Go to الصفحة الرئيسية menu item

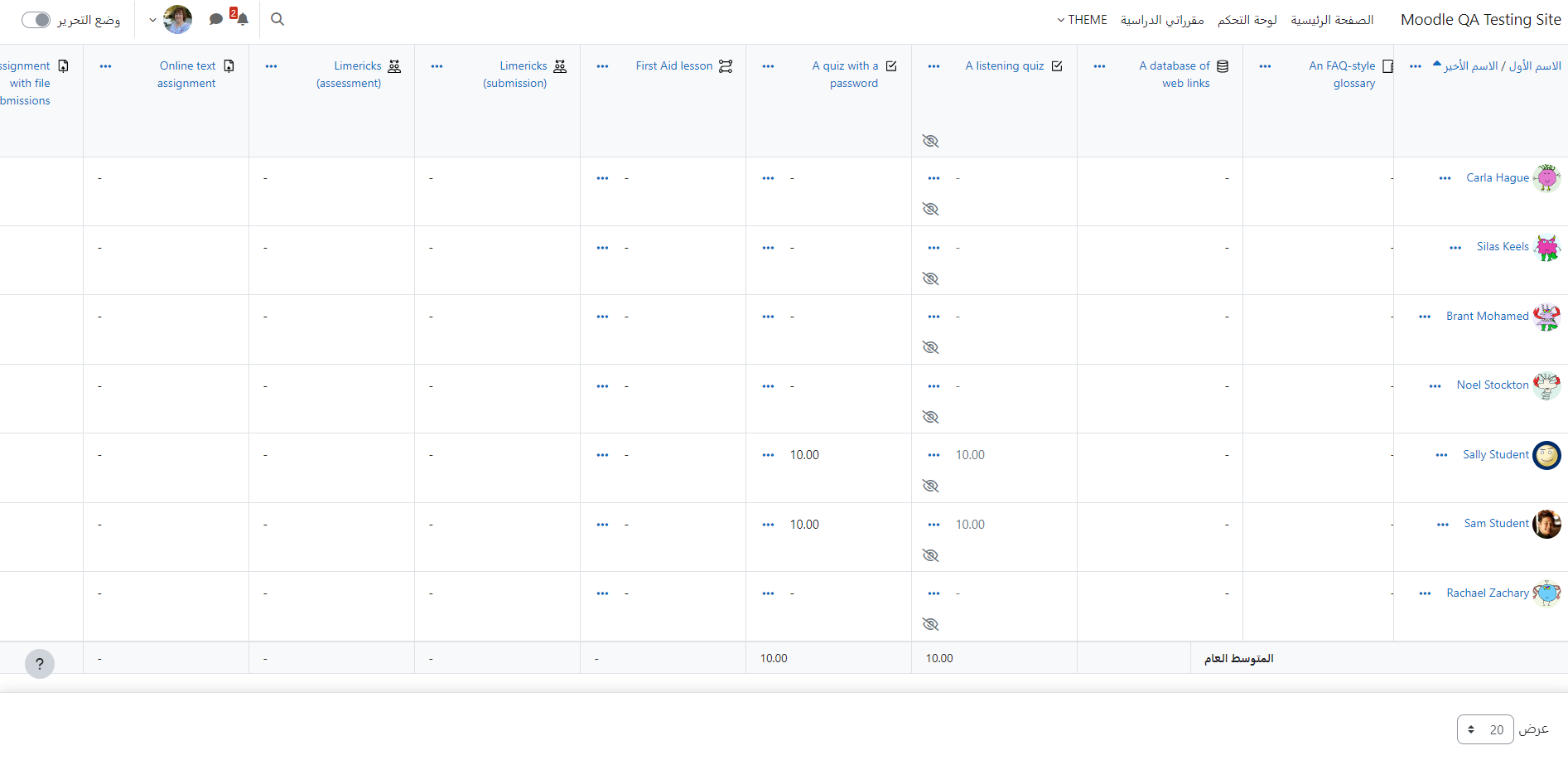pyautogui.click(x=1332, y=20)
